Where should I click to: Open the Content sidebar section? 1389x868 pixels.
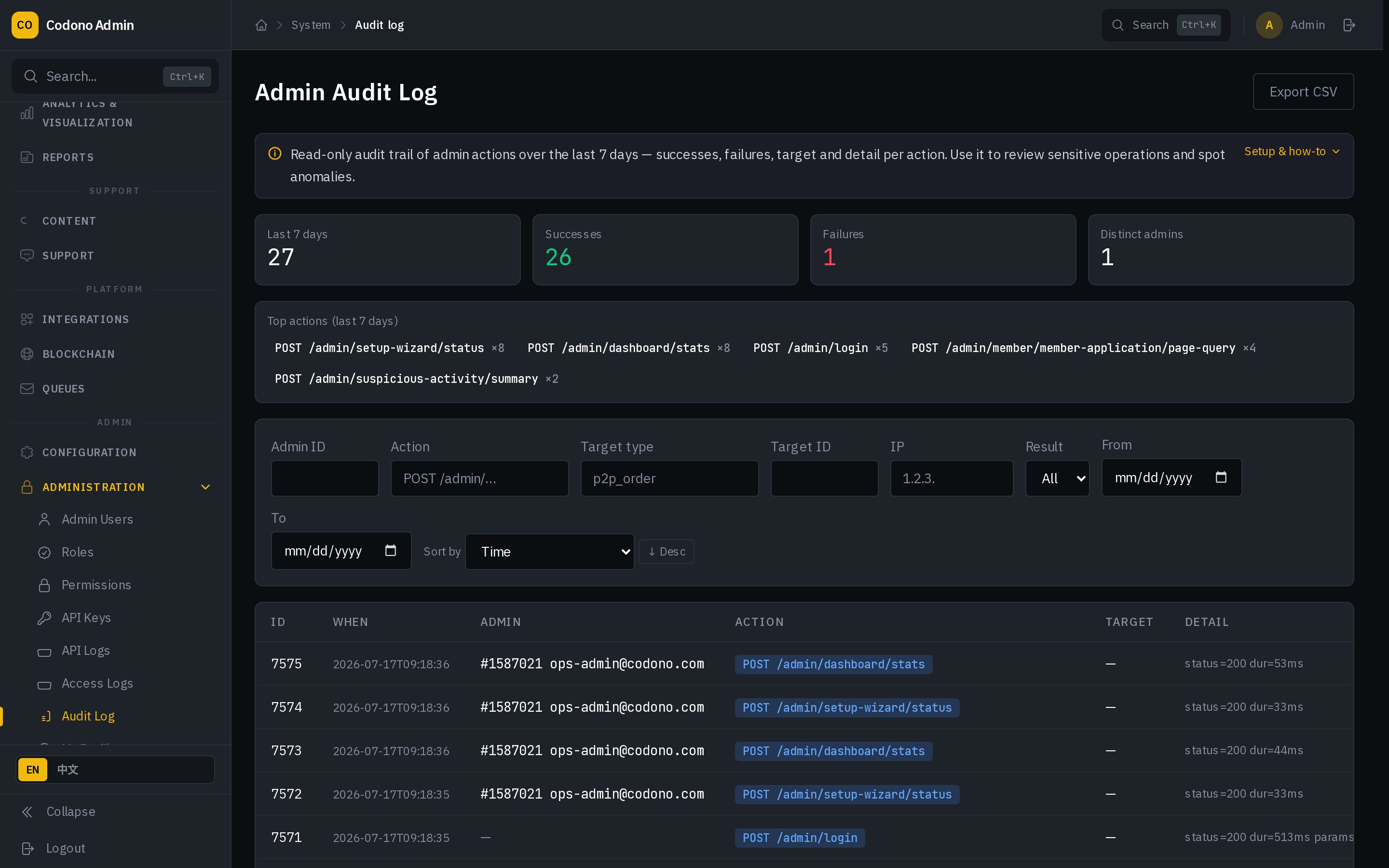115,221
